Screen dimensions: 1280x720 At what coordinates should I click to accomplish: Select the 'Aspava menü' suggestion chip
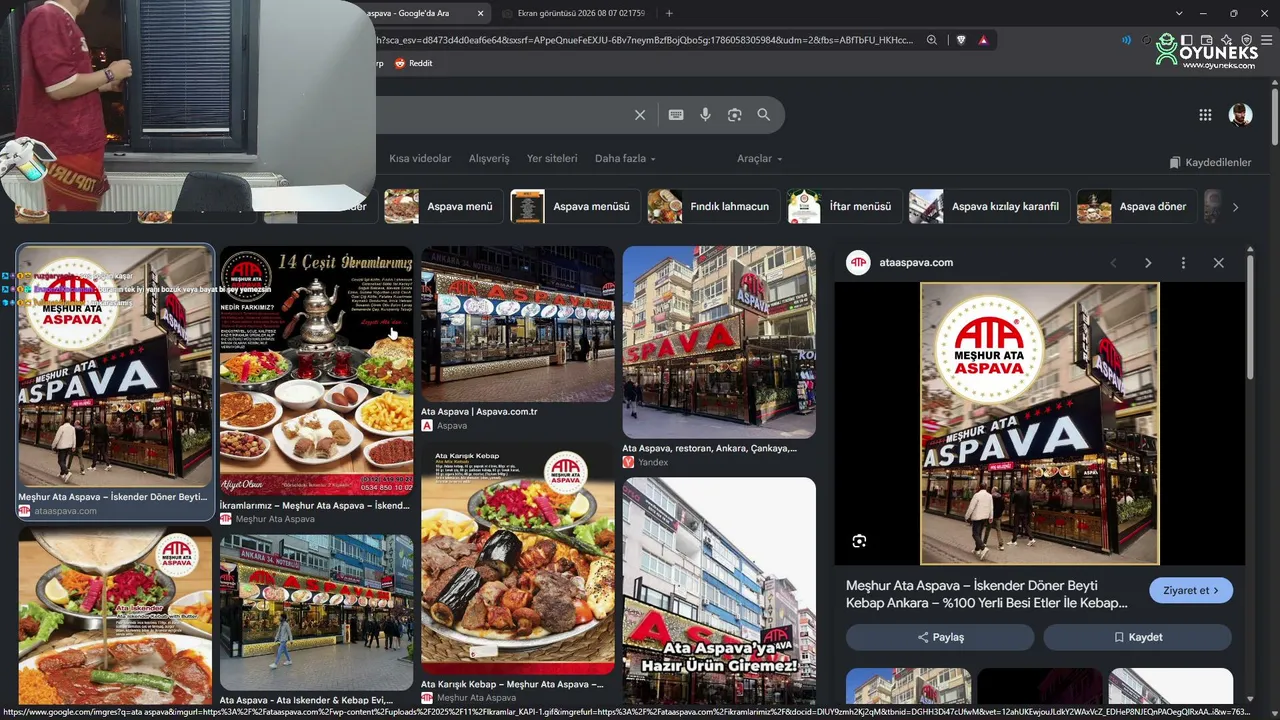[x=443, y=207]
